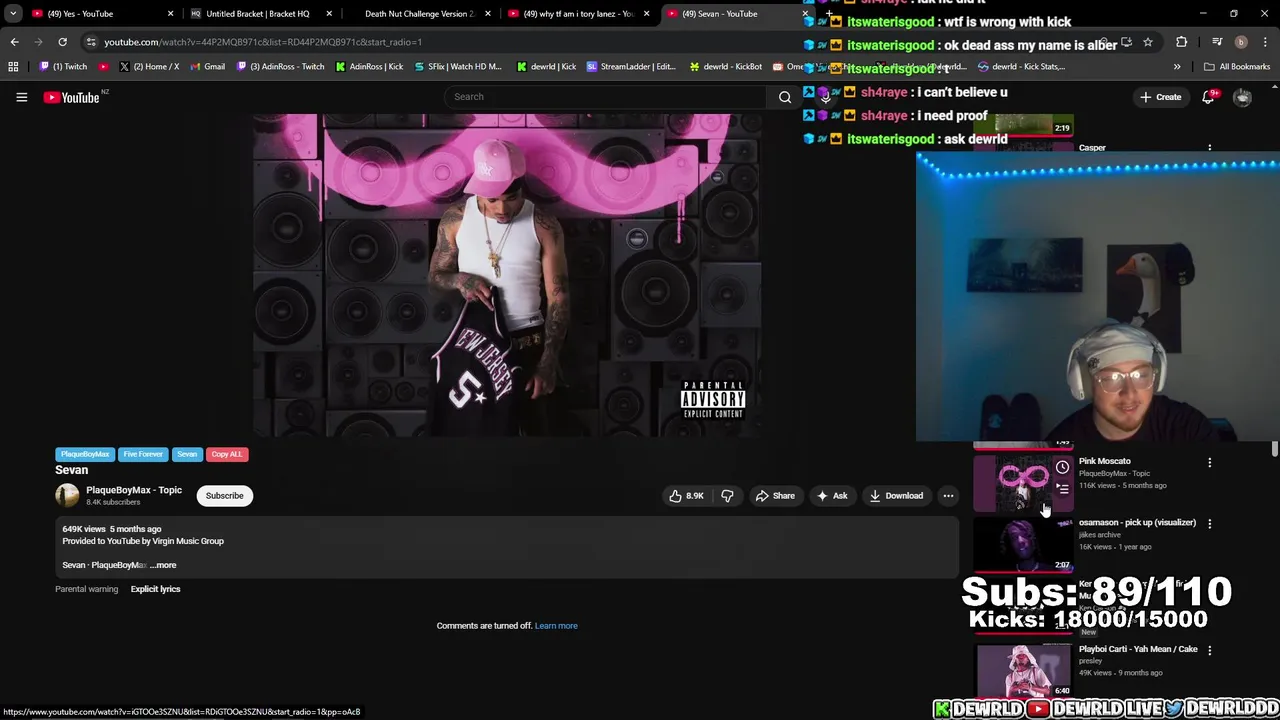Open YouTube notifications bell

pyautogui.click(x=1209, y=97)
